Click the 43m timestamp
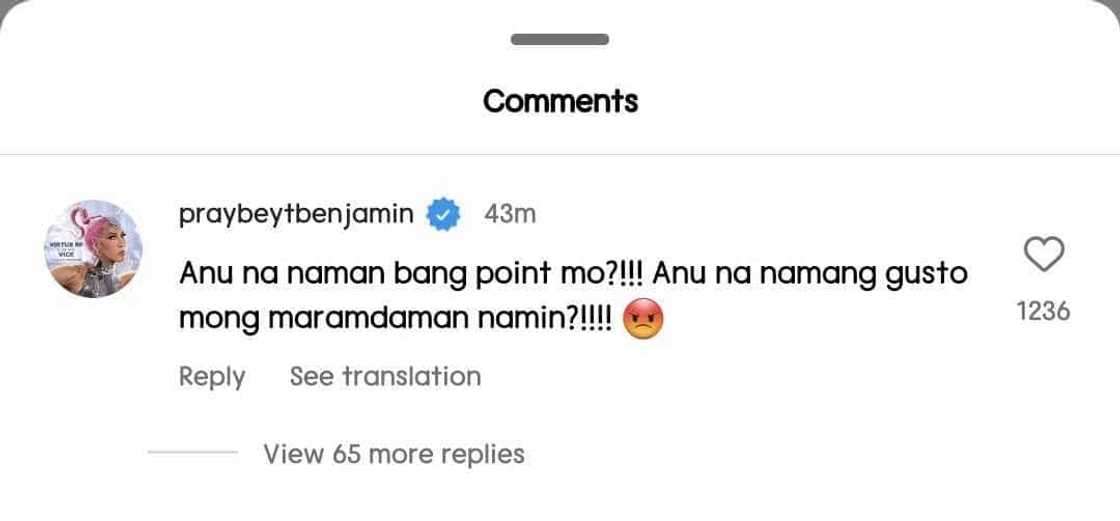 point(510,214)
